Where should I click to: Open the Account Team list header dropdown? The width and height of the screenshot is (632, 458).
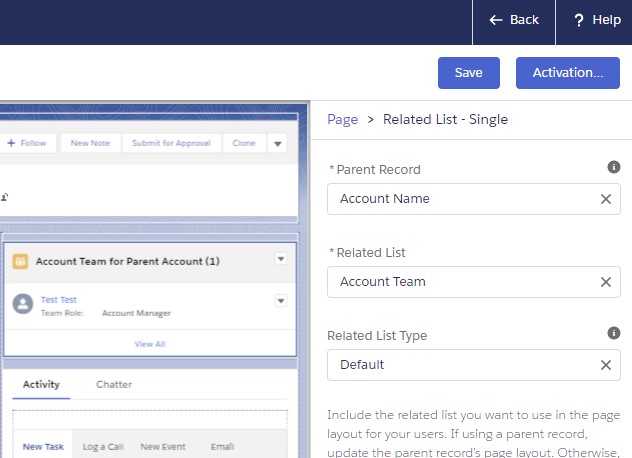(281, 259)
